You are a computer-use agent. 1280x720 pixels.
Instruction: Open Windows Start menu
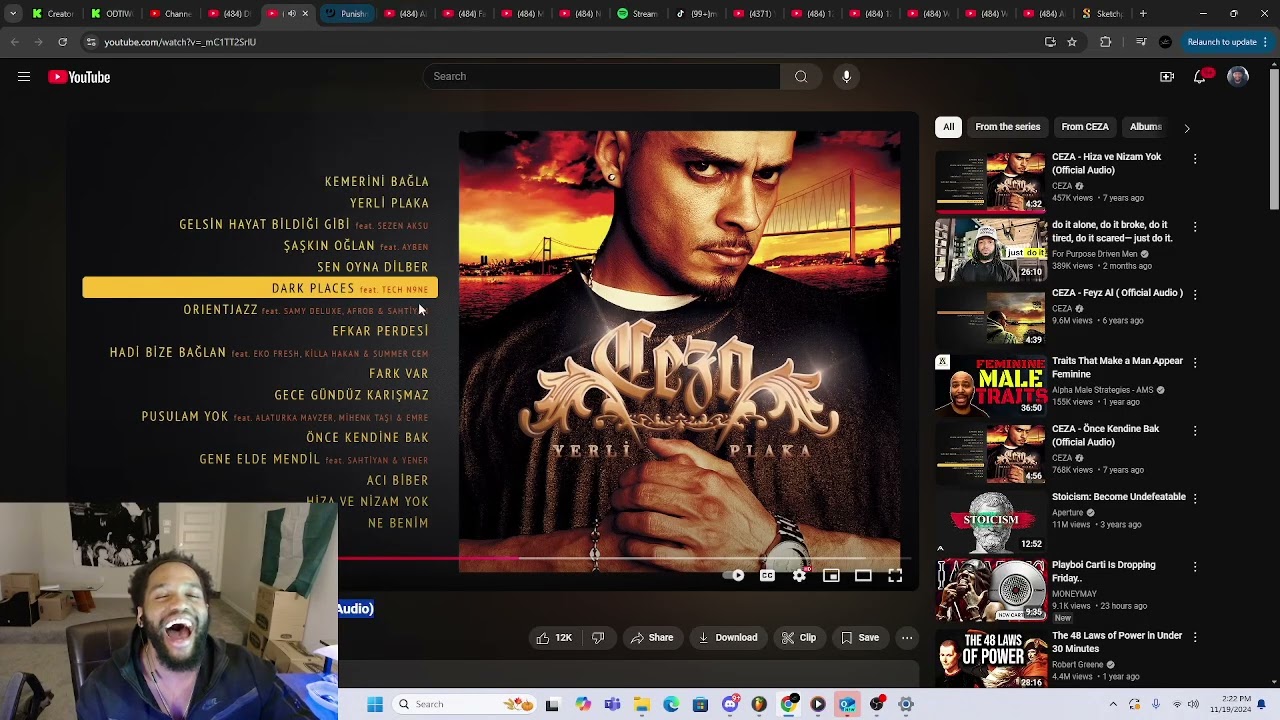pyautogui.click(x=375, y=704)
